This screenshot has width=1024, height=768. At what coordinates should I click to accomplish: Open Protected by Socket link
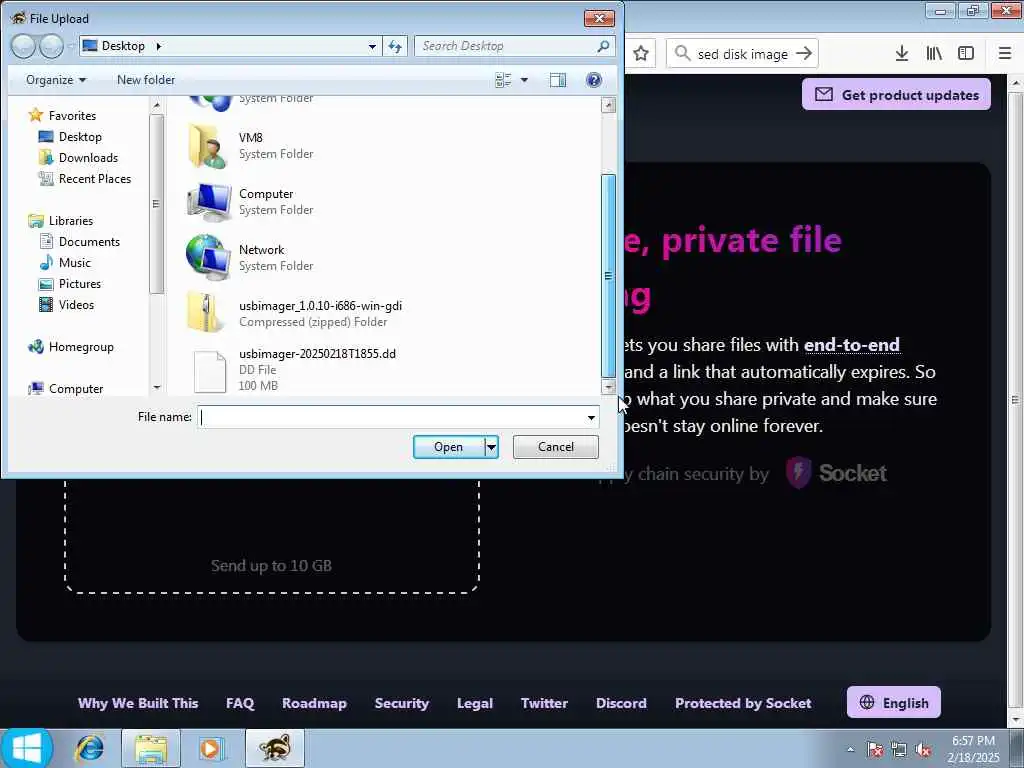click(x=743, y=703)
